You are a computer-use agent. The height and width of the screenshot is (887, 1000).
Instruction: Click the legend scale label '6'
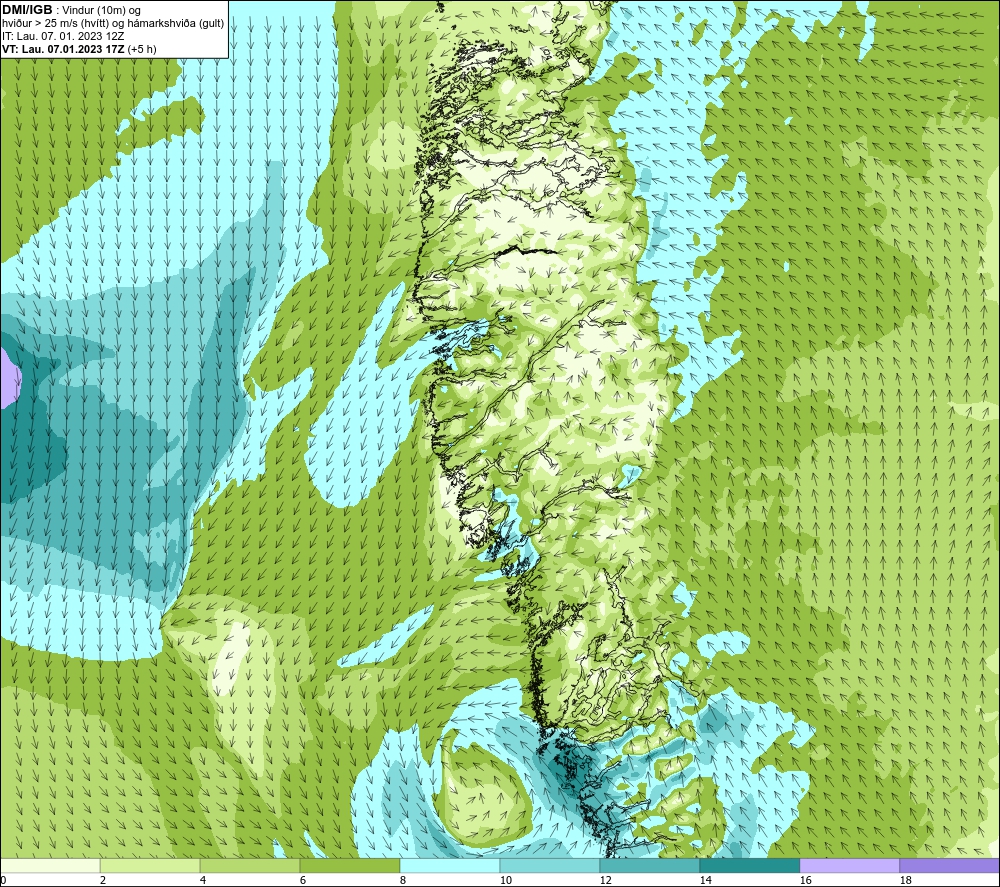pyautogui.click(x=302, y=881)
